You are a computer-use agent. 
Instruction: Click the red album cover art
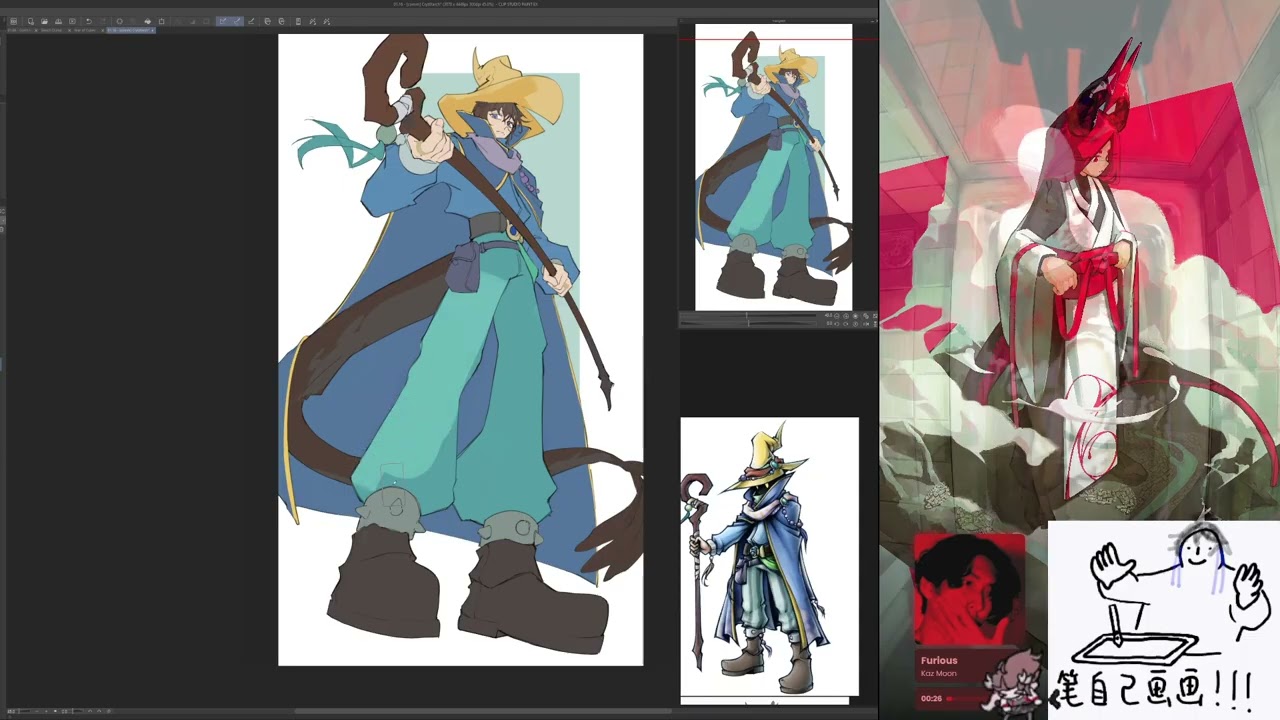click(x=969, y=589)
